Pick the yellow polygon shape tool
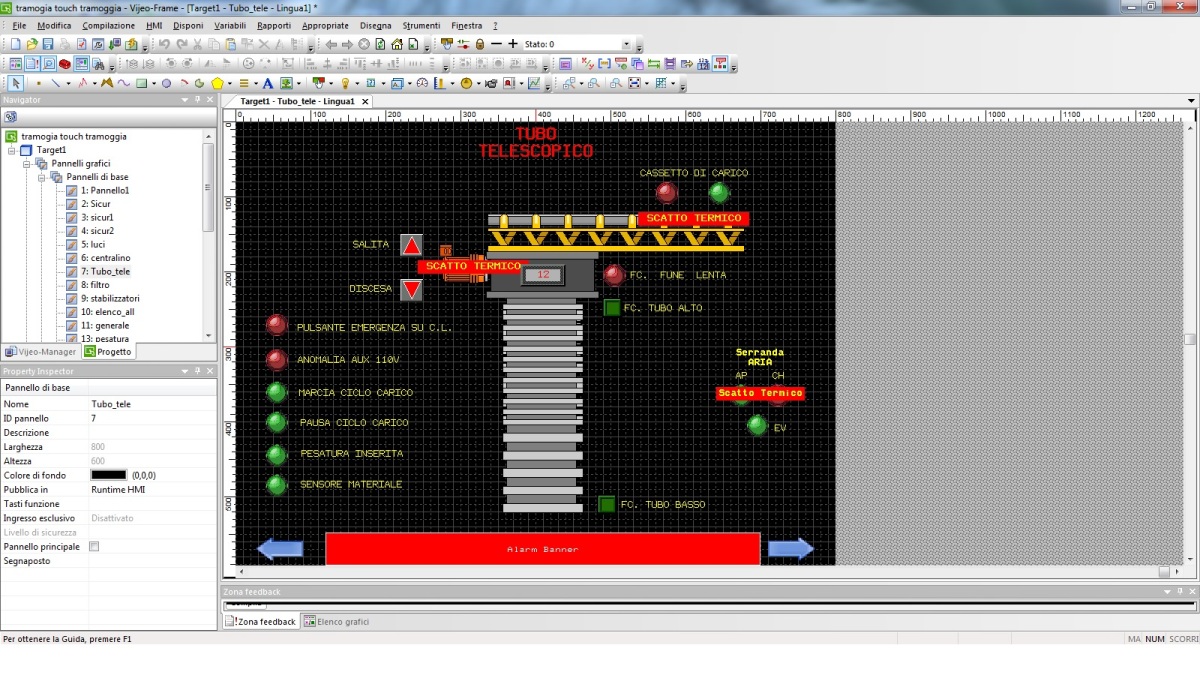The width and height of the screenshot is (1200, 675). (x=217, y=83)
